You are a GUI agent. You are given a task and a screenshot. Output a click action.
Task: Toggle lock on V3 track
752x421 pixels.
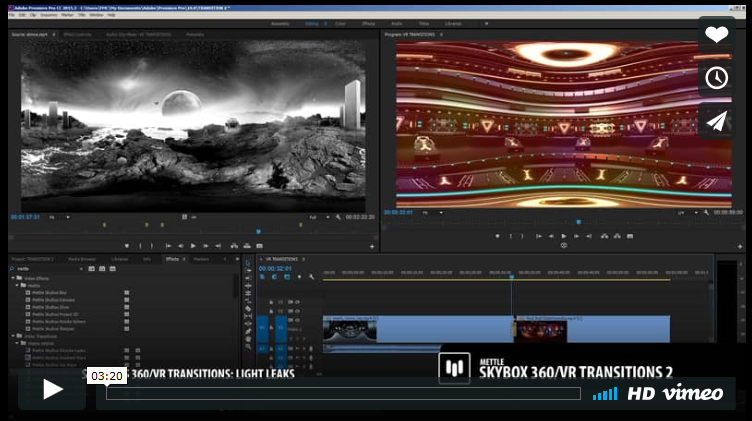pos(271,302)
